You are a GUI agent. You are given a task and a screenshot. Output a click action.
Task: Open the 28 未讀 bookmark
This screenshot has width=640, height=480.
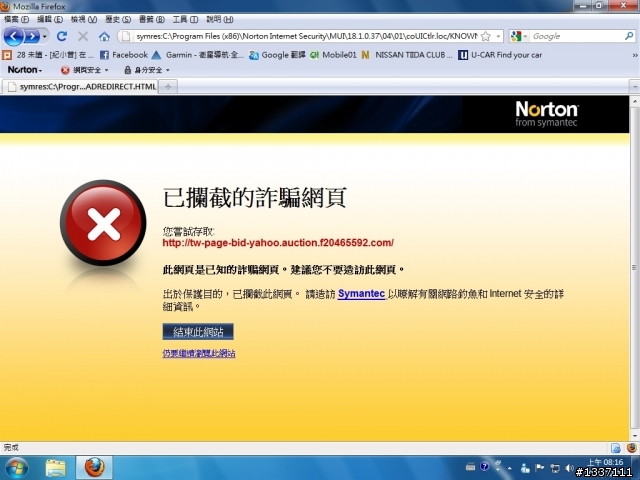point(48,55)
